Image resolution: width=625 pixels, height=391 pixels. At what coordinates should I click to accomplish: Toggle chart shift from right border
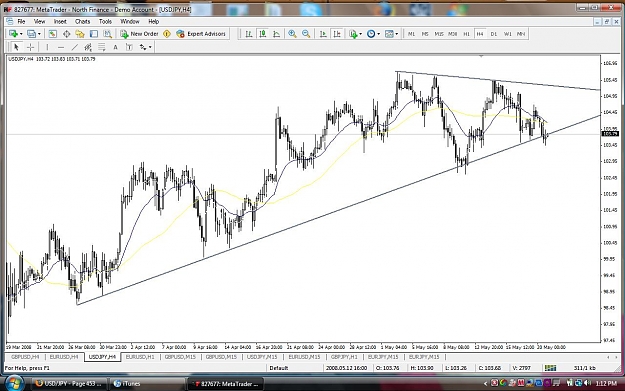[x=337, y=34]
